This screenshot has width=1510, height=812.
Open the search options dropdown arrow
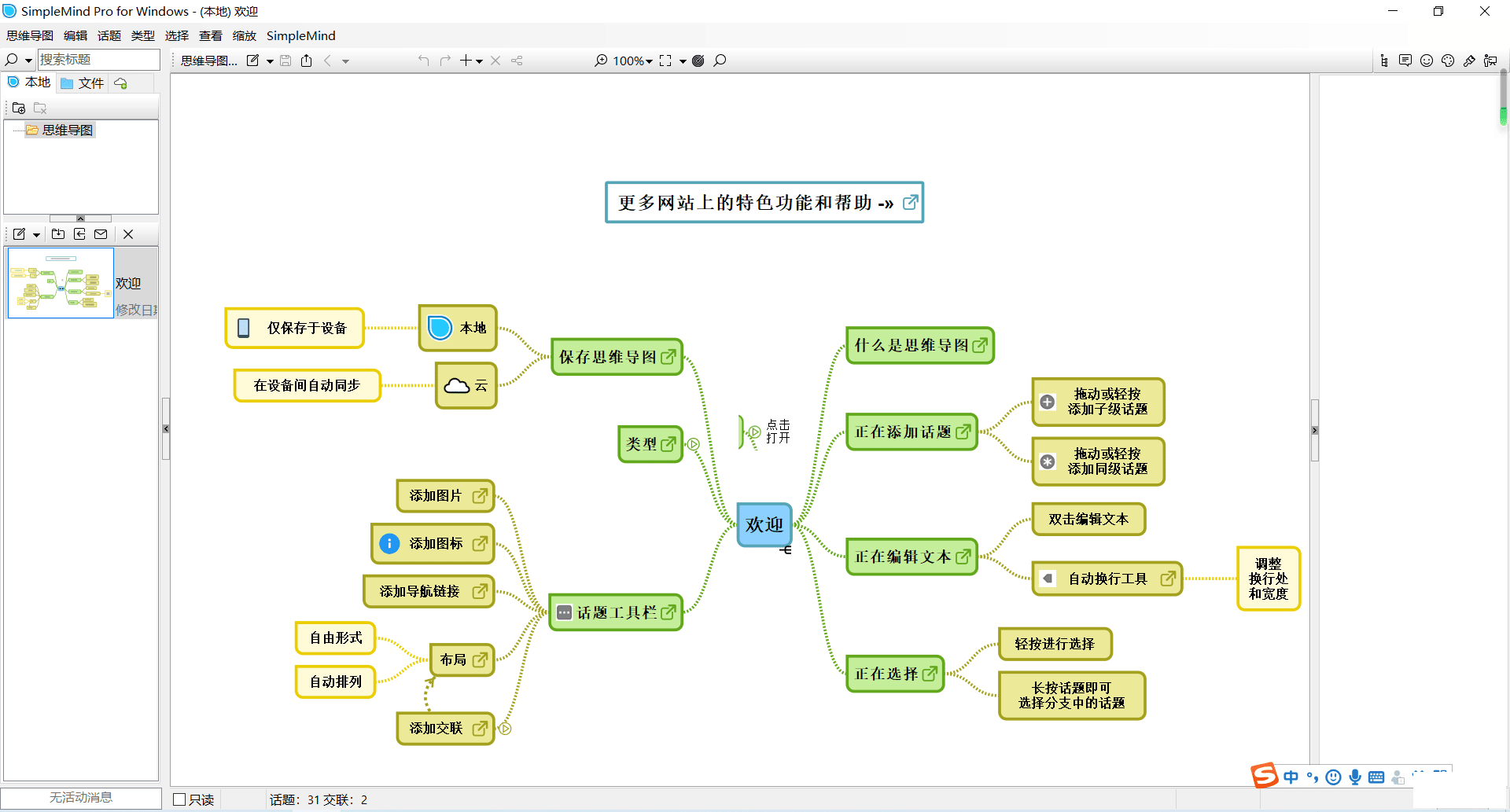[x=28, y=61]
